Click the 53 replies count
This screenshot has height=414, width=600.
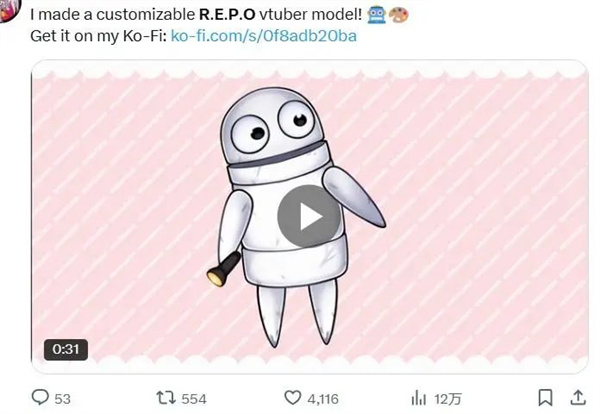pyautogui.click(x=62, y=399)
